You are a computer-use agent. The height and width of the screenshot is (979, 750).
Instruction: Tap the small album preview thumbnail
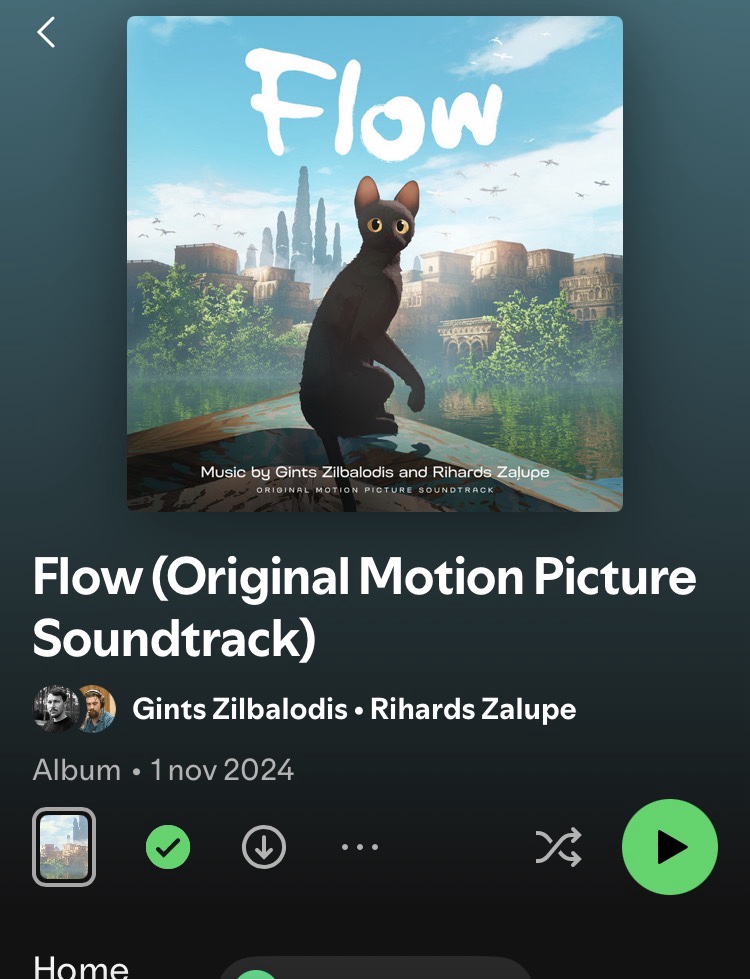[64, 847]
